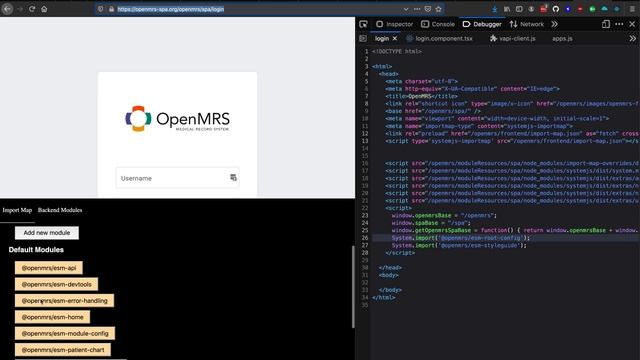Click the green circle extension icon
640x360 pixels.
tap(592, 9)
